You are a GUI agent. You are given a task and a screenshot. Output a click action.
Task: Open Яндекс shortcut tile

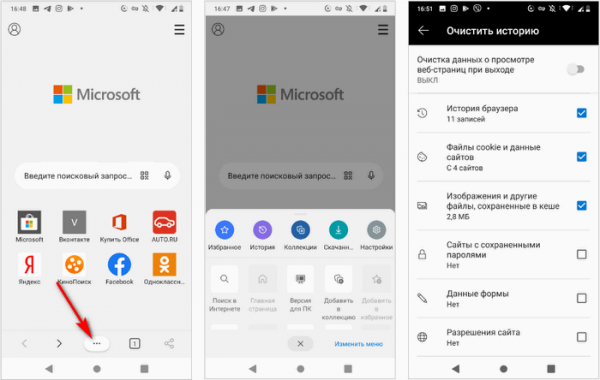point(29,269)
